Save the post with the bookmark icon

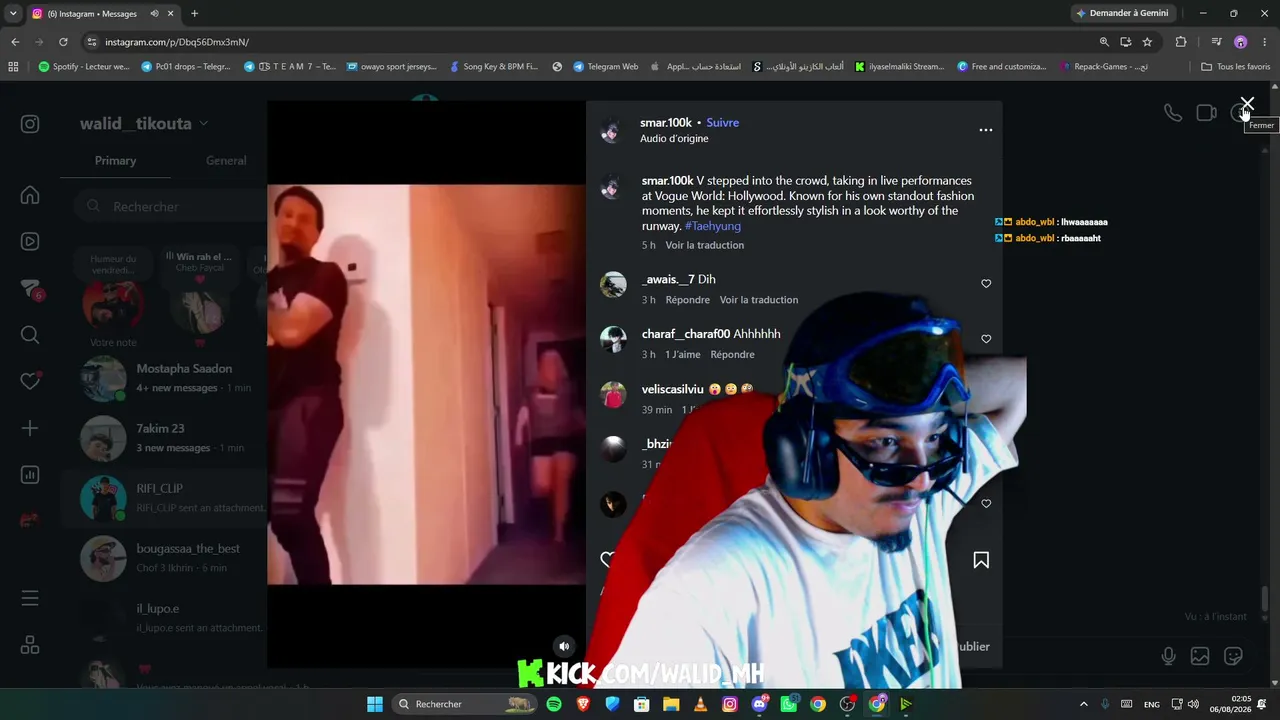[981, 561]
